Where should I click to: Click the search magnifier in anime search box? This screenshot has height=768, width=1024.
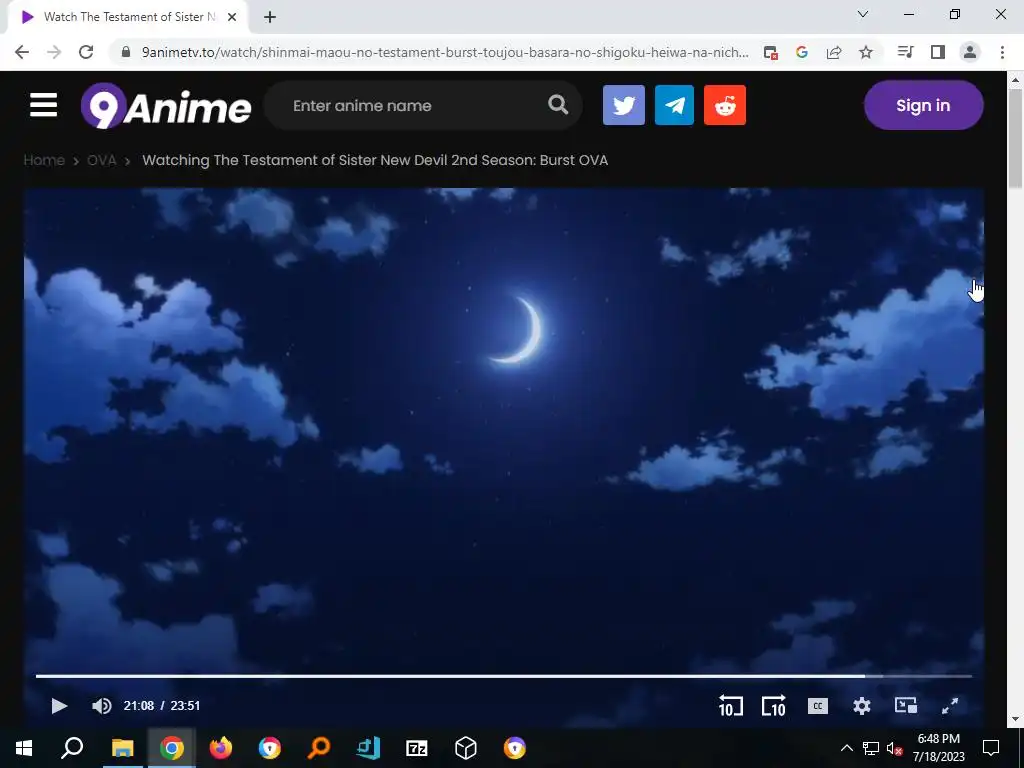558,104
